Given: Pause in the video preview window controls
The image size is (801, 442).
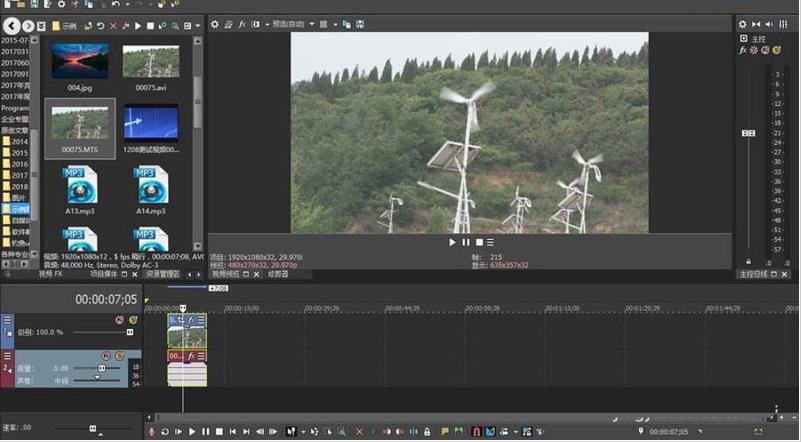Looking at the screenshot, I should (x=466, y=242).
